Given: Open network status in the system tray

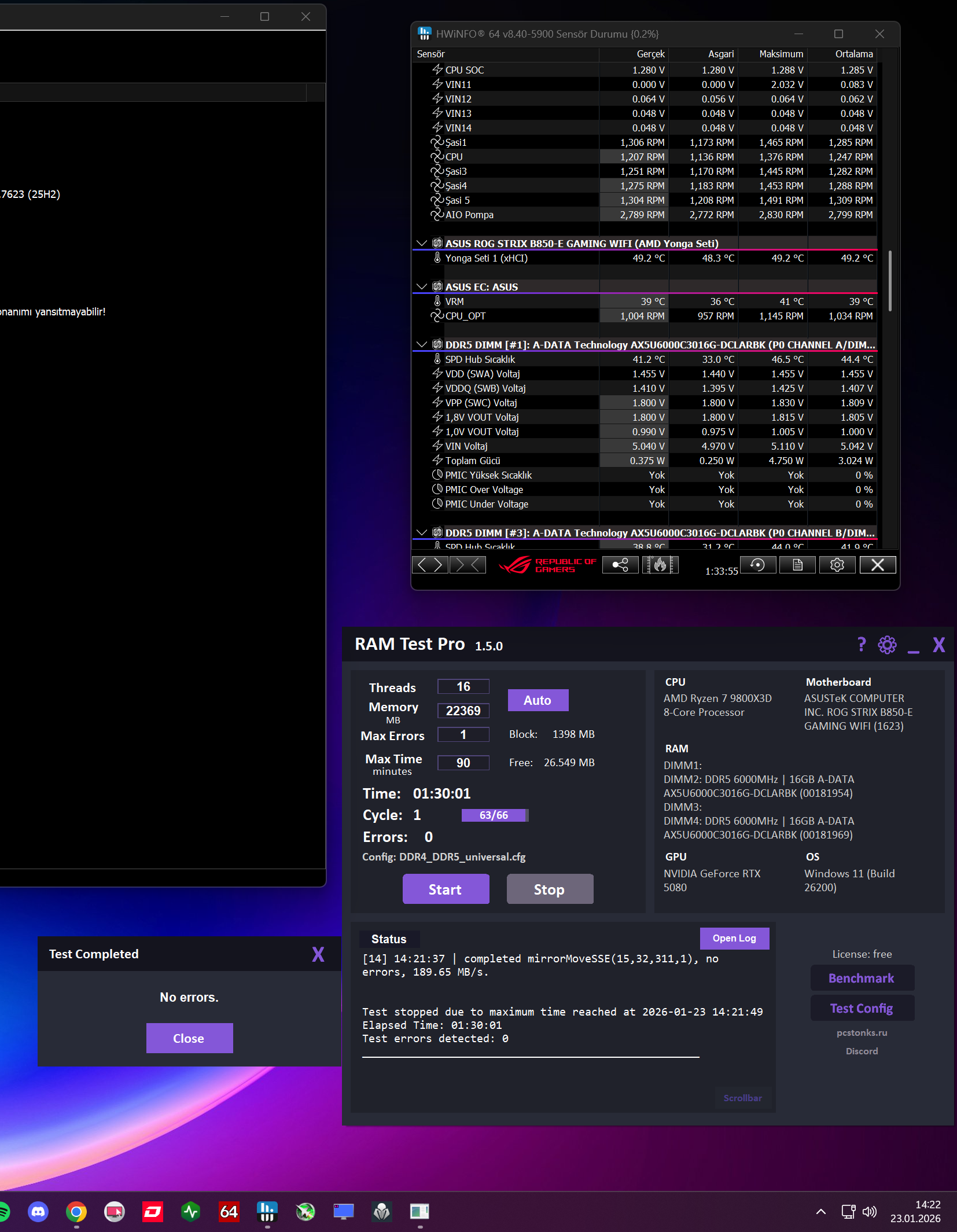Looking at the screenshot, I should click(848, 1211).
